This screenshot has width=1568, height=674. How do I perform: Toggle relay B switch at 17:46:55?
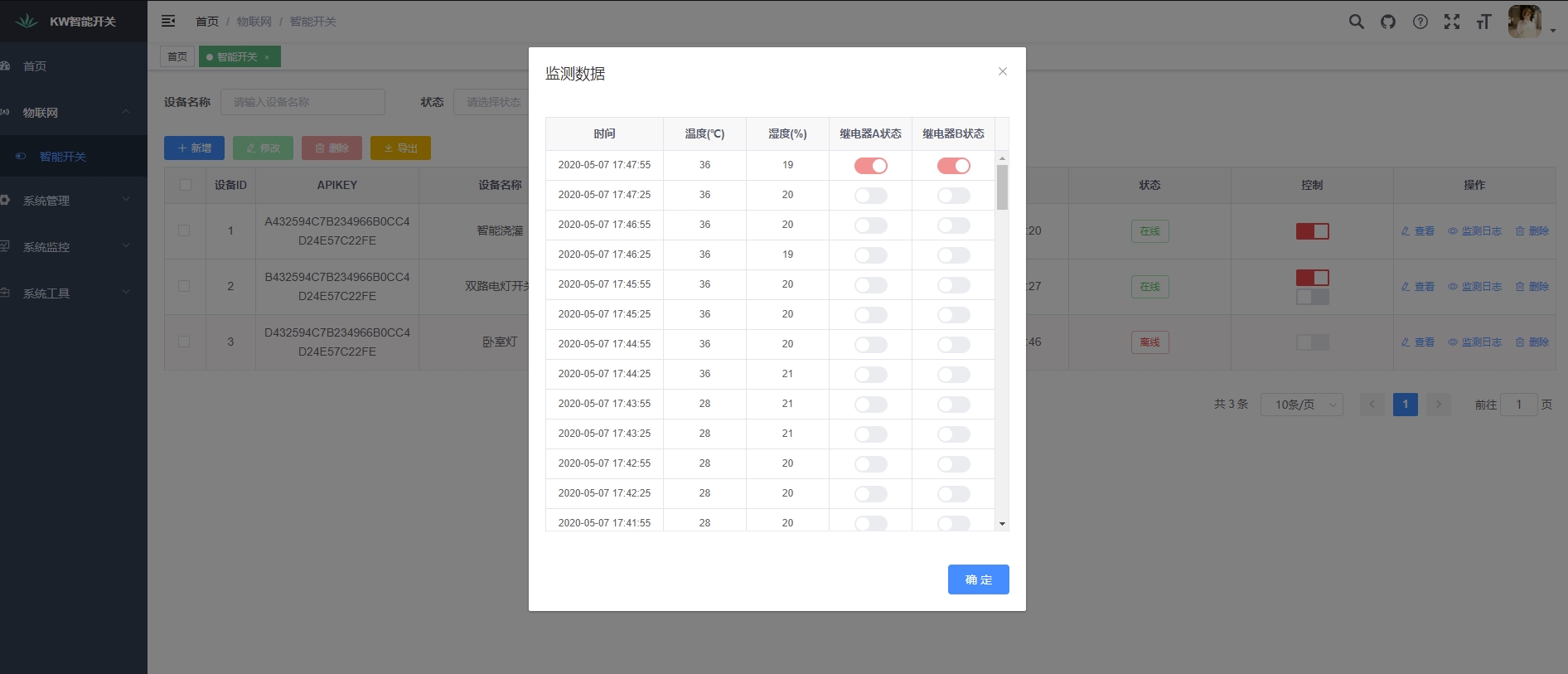(x=954, y=225)
